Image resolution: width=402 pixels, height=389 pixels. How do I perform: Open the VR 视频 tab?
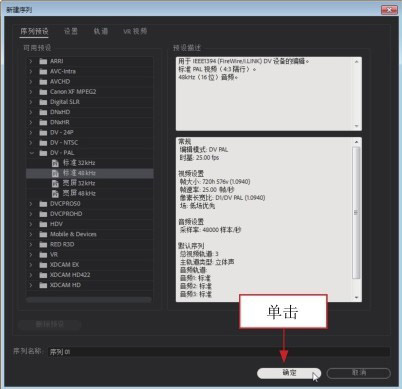(135, 31)
